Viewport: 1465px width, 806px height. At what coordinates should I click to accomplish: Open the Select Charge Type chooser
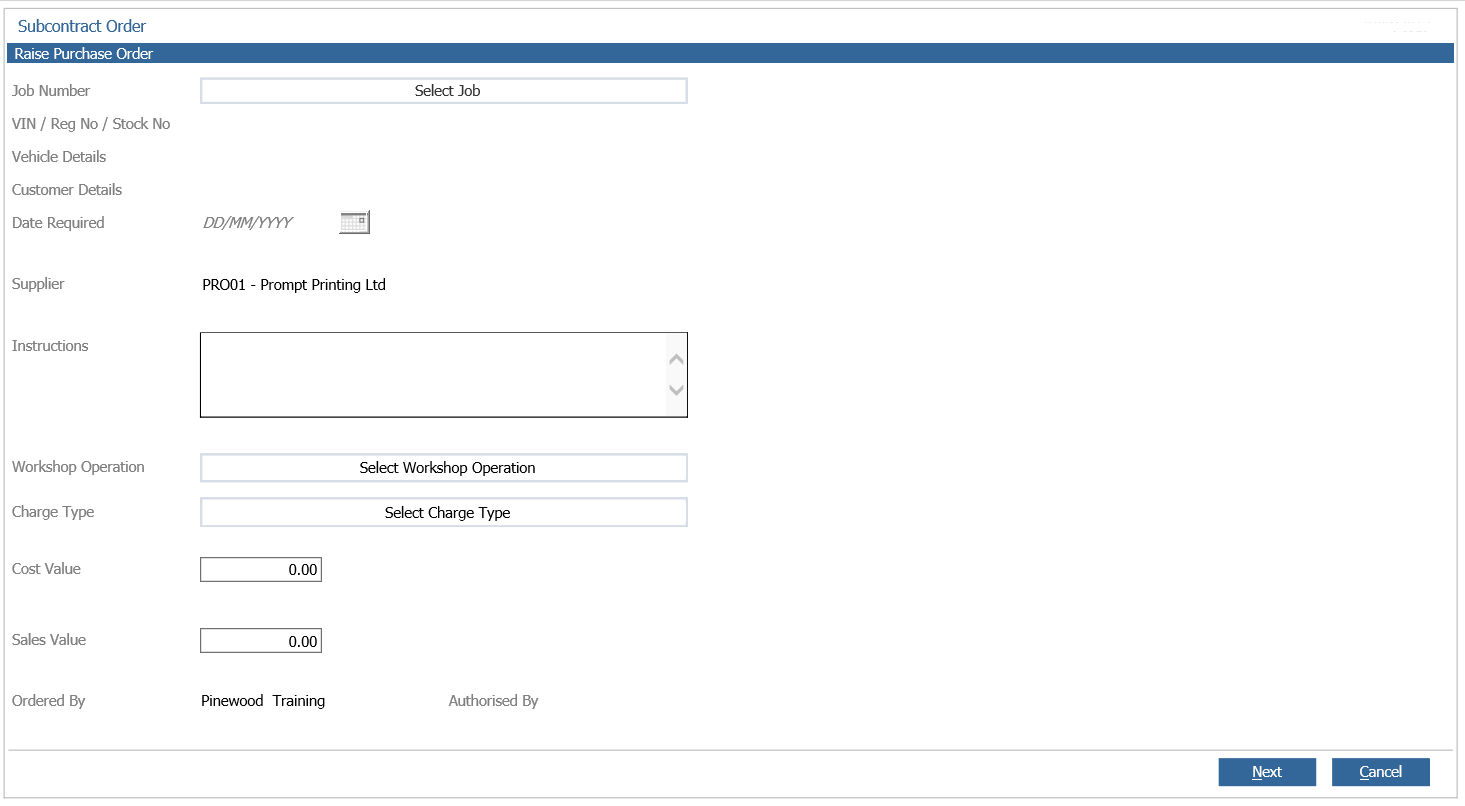(444, 513)
